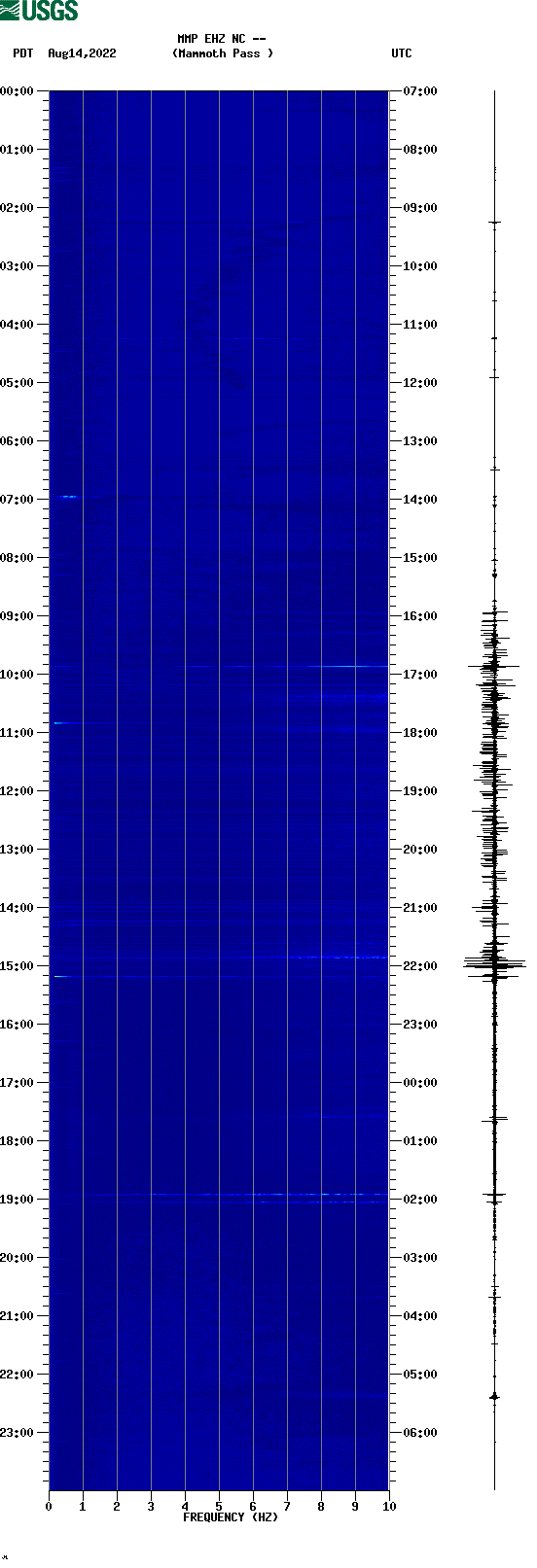Viewport: 537px width, 1568px height.
Task: Click the 10 Hz frequency tick label
Action: pyautogui.click(x=389, y=1507)
